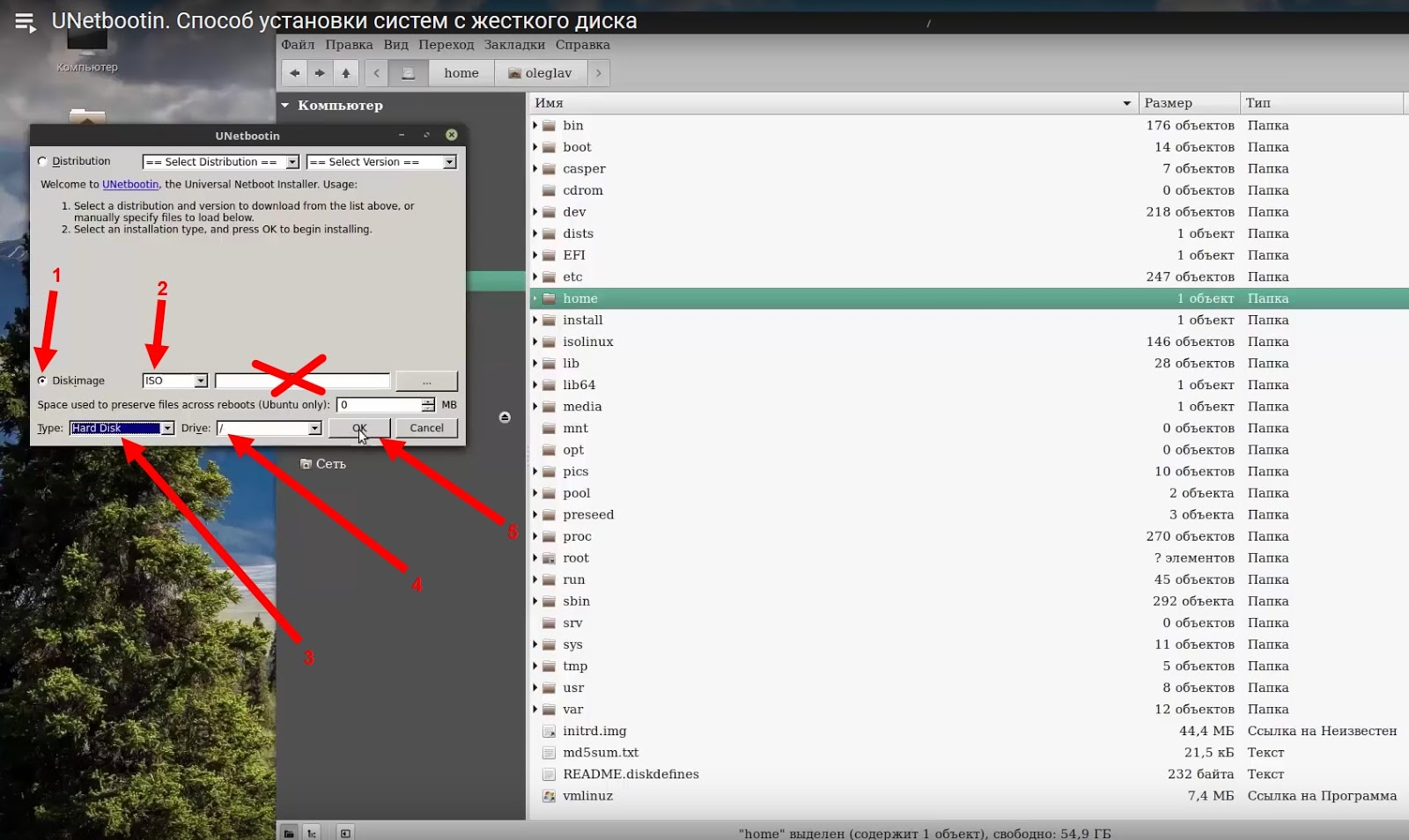Follow the UNetbootin hyperlink
The width and height of the screenshot is (1409, 840).
[130, 185]
